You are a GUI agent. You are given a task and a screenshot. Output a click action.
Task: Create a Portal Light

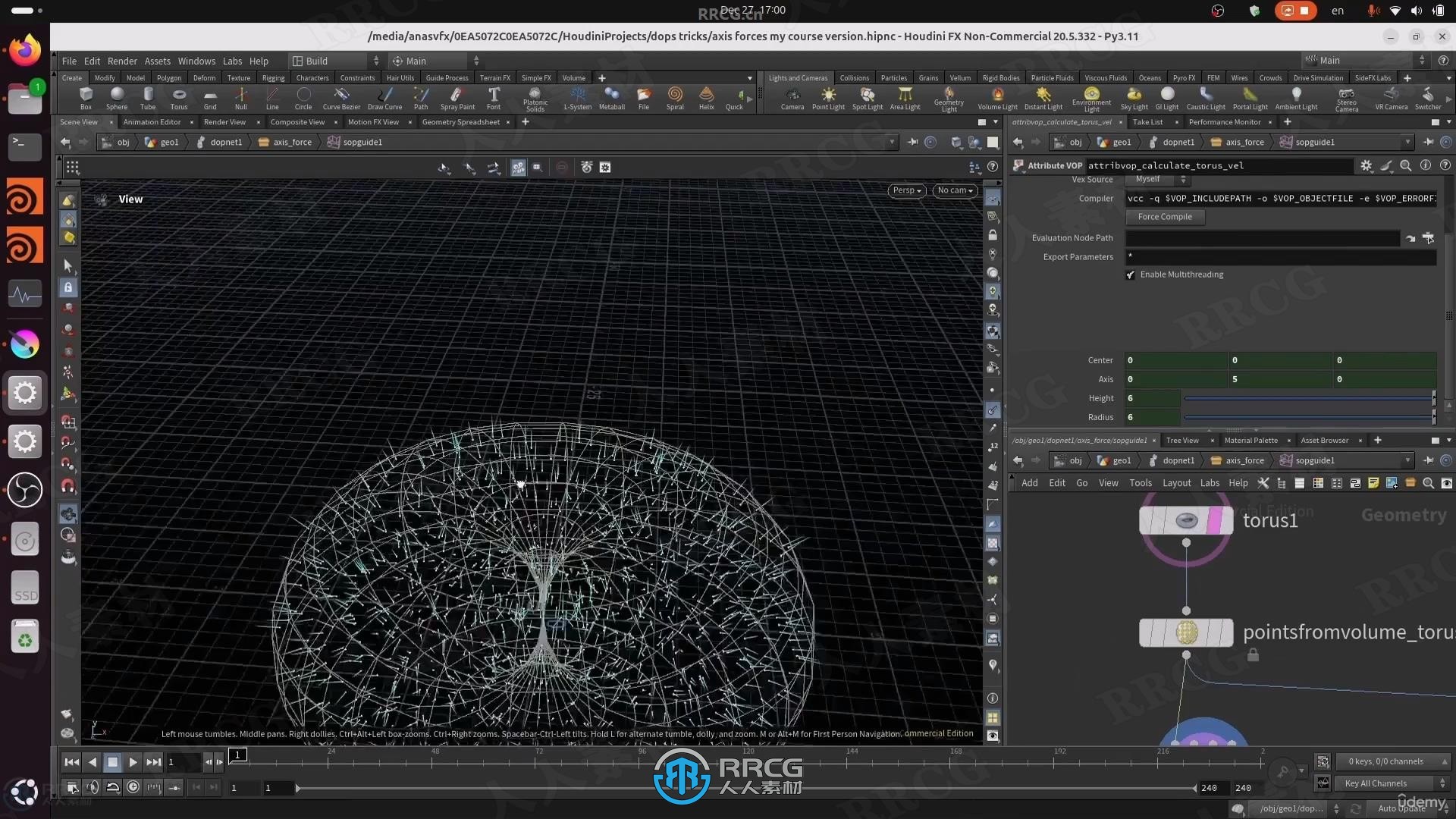click(1250, 97)
